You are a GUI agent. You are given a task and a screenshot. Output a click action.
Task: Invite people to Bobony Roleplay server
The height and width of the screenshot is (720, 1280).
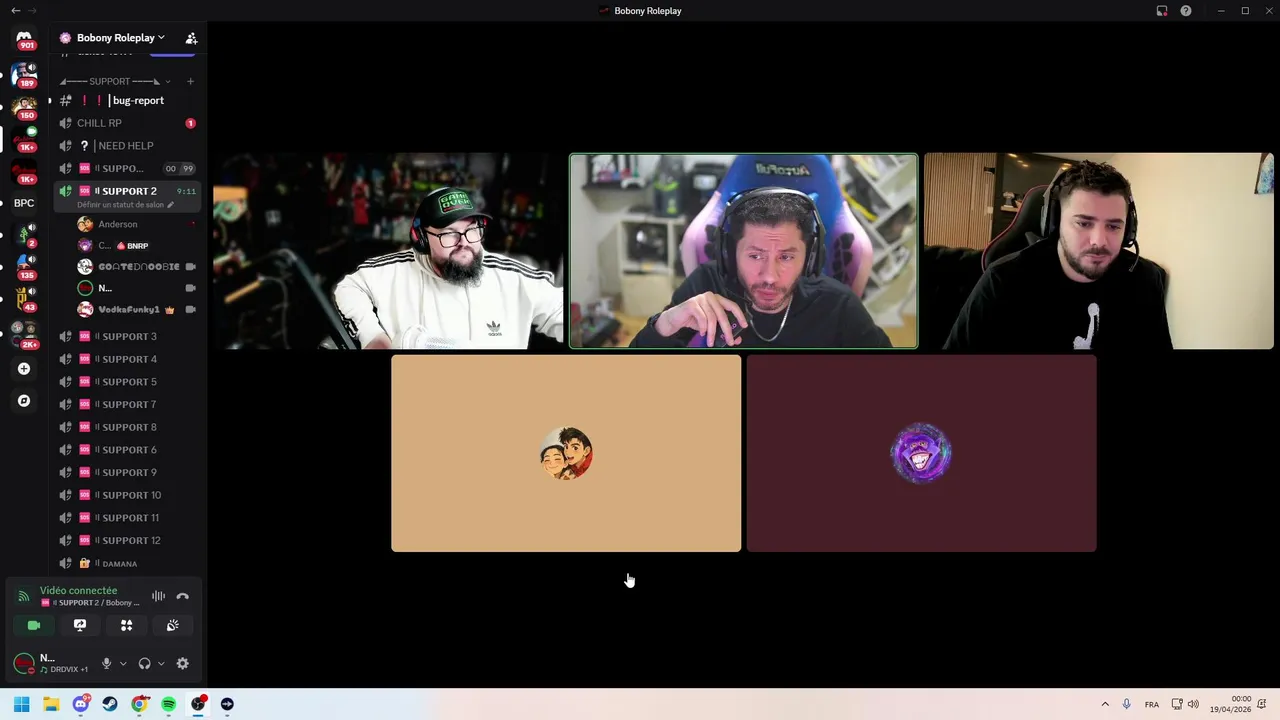(x=191, y=38)
